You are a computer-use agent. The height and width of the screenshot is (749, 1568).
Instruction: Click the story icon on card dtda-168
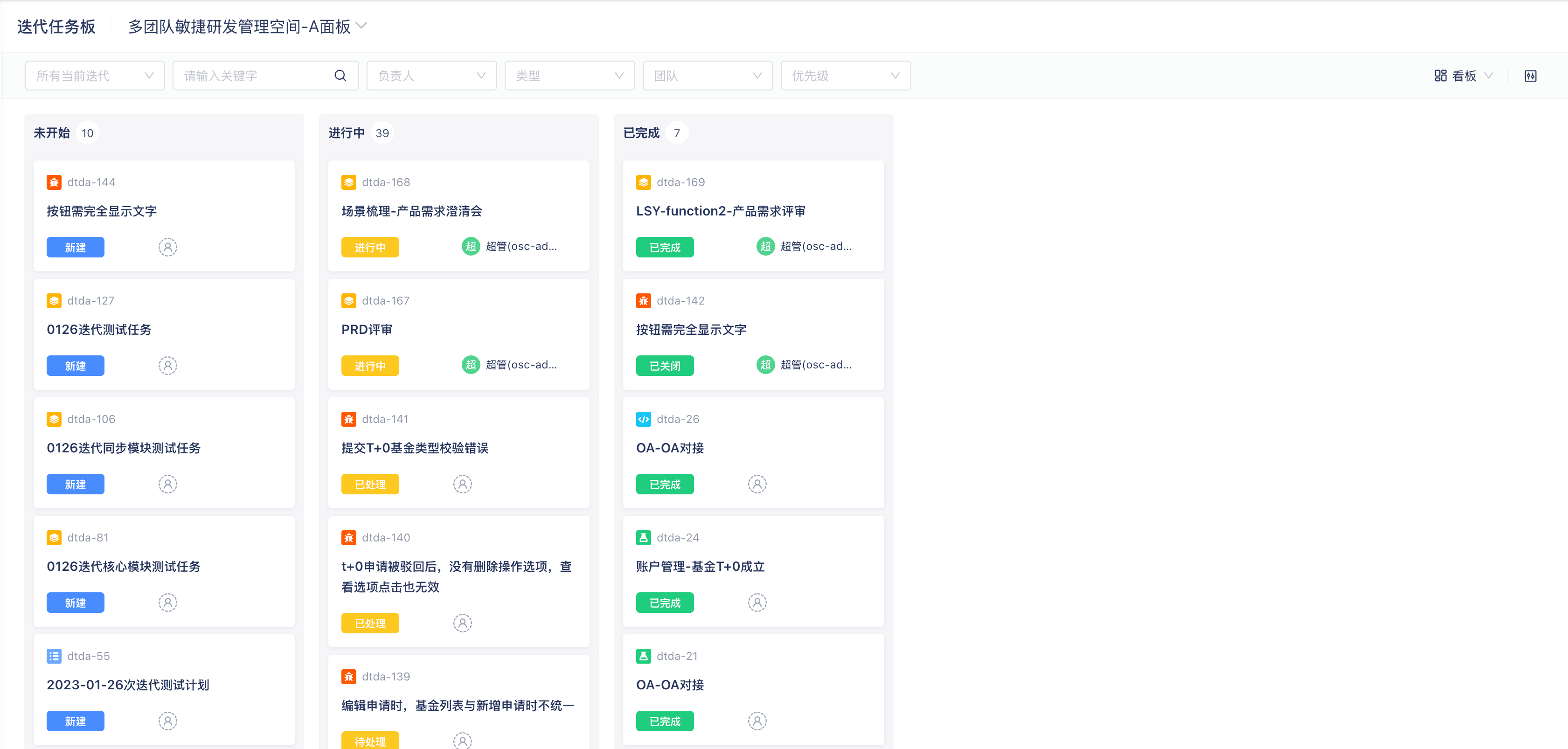tap(349, 182)
